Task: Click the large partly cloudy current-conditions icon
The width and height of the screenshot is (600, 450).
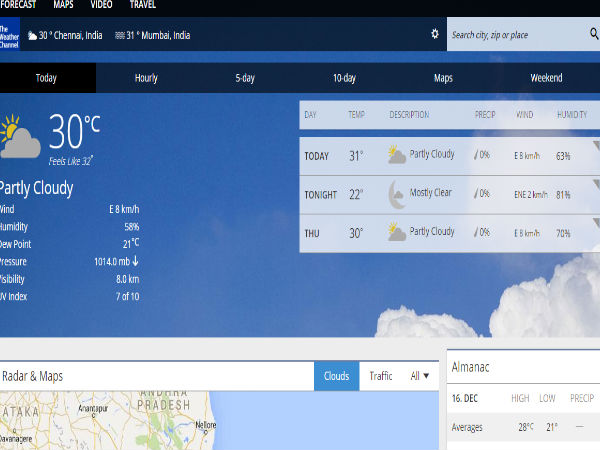Action: pyautogui.click(x=20, y=136)
